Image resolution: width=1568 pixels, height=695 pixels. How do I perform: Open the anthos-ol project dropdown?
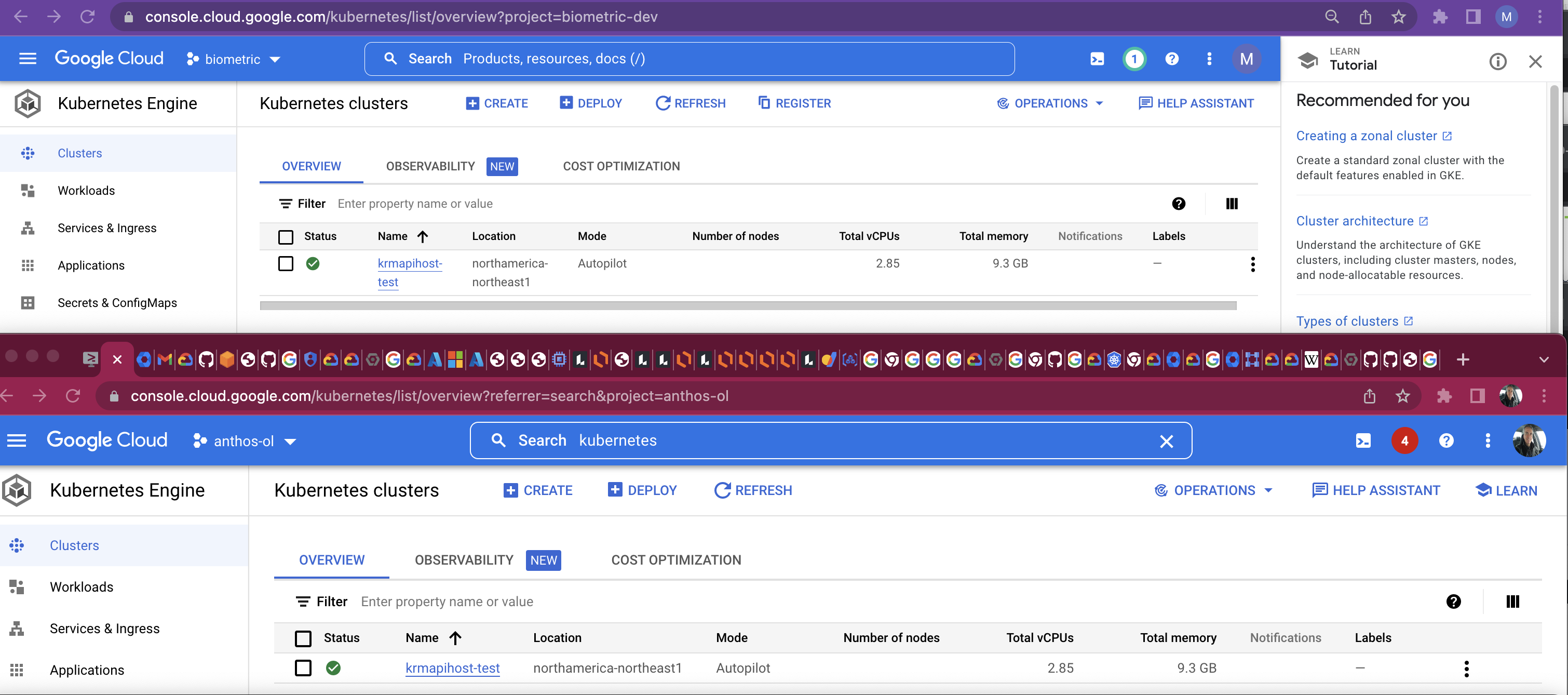click(x=245, y=441)
